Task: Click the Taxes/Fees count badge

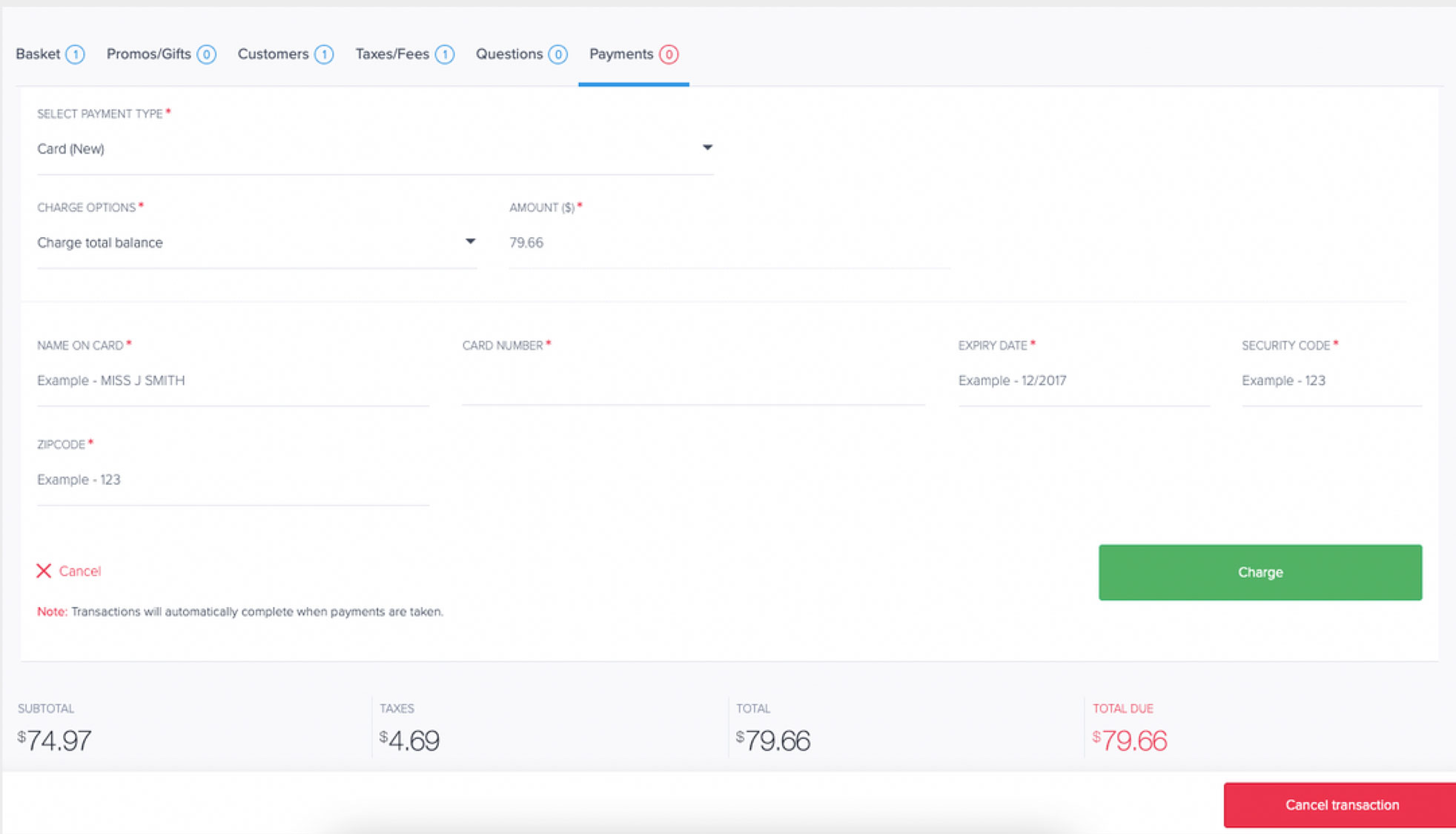Action: [445, 54]
